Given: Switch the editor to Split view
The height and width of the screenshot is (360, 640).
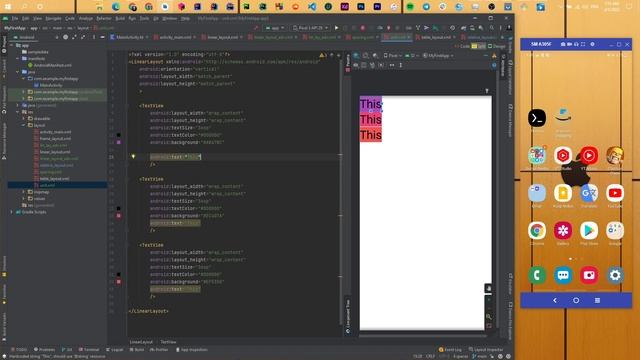Looking at the screenshot, I should click(479, 46).
